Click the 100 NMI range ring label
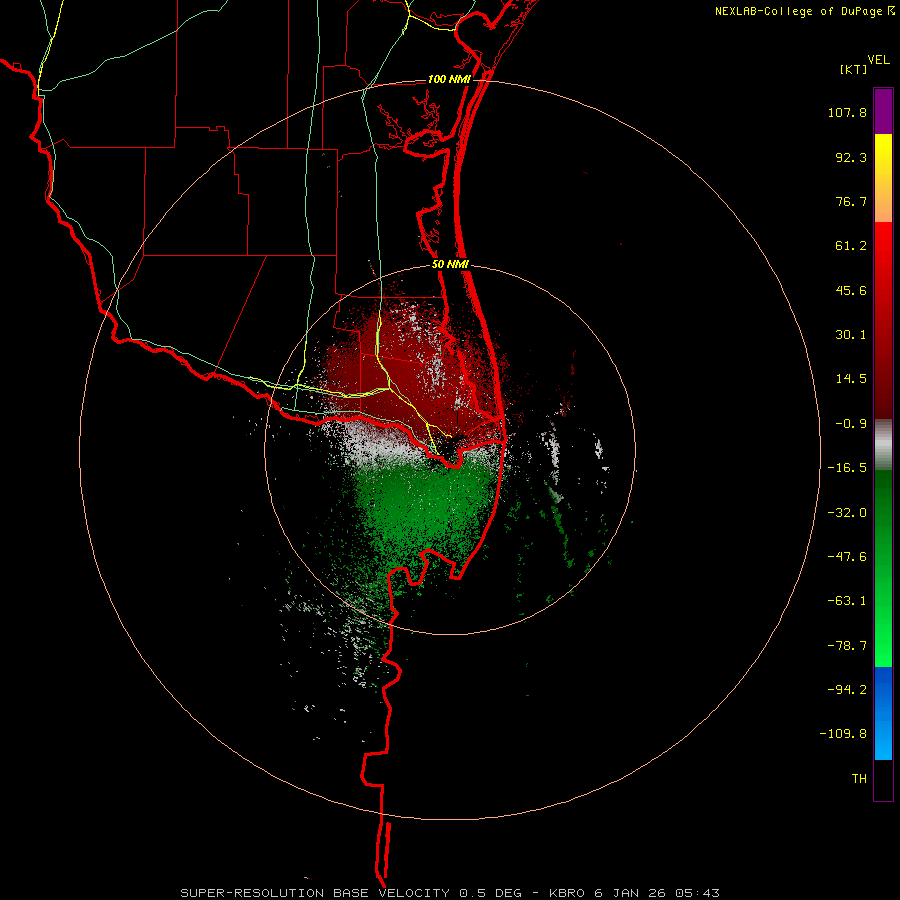The image size is (900, 900). pyautogui.click(x=449, y=79)
